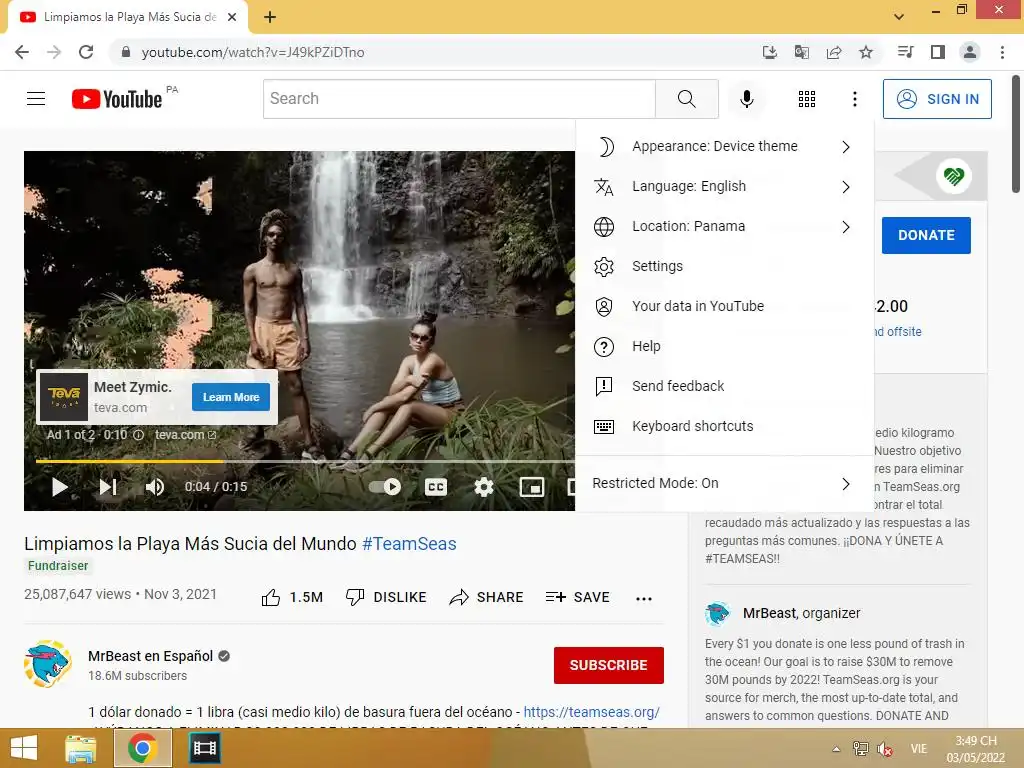This screenshot has height=768, width=1024.
Task: Bookmark this page with the star icon
Action: (866, 52)
